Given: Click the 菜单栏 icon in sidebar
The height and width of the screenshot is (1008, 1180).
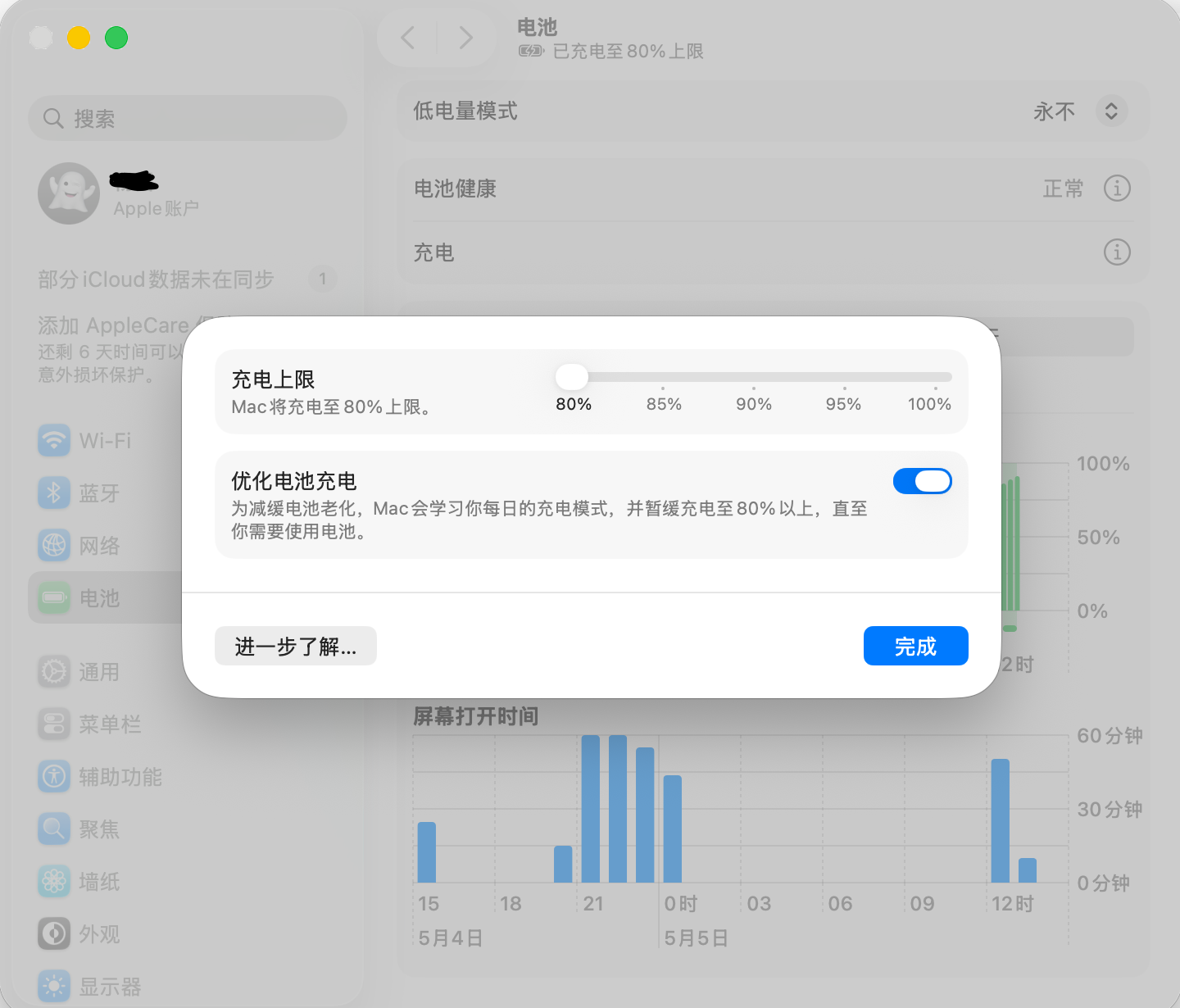Looking at the screenshot, I should click(x=54, y=724).
